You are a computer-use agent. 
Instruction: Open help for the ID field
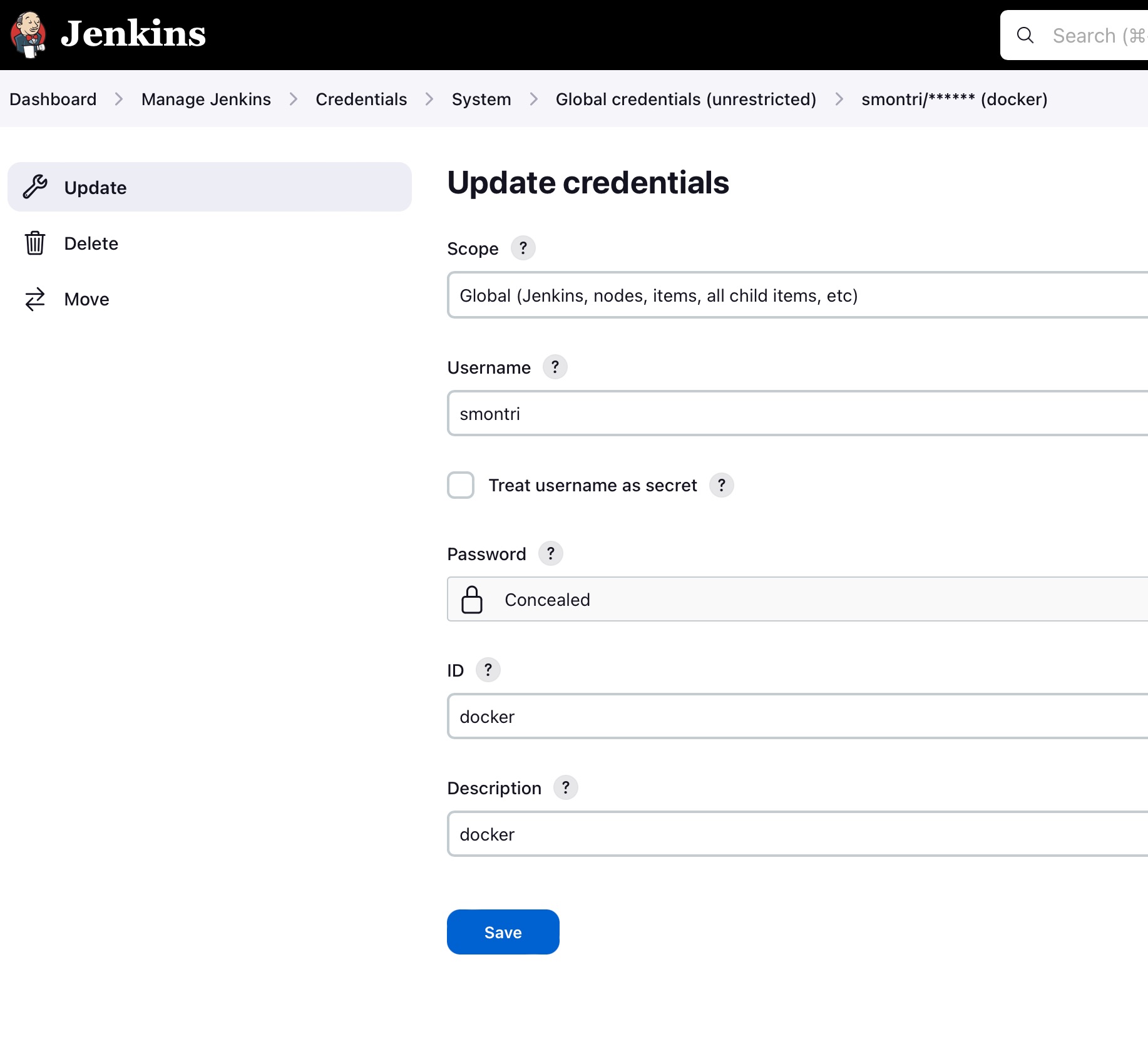(488, 670)
